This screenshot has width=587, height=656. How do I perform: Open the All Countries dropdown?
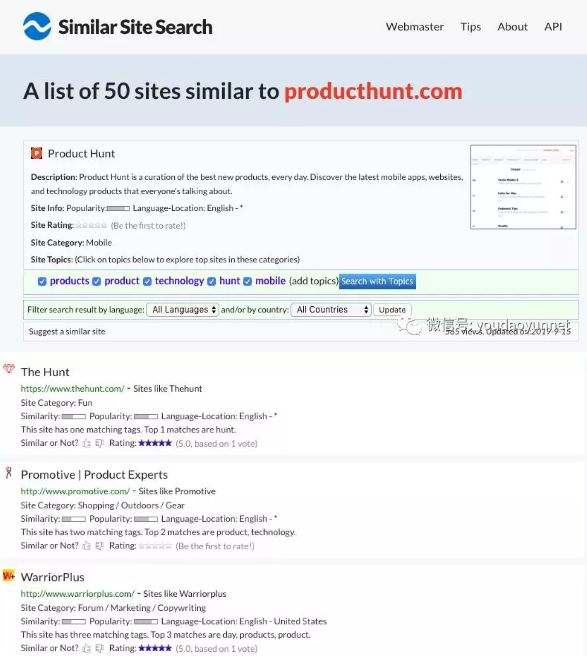[331, 310]
